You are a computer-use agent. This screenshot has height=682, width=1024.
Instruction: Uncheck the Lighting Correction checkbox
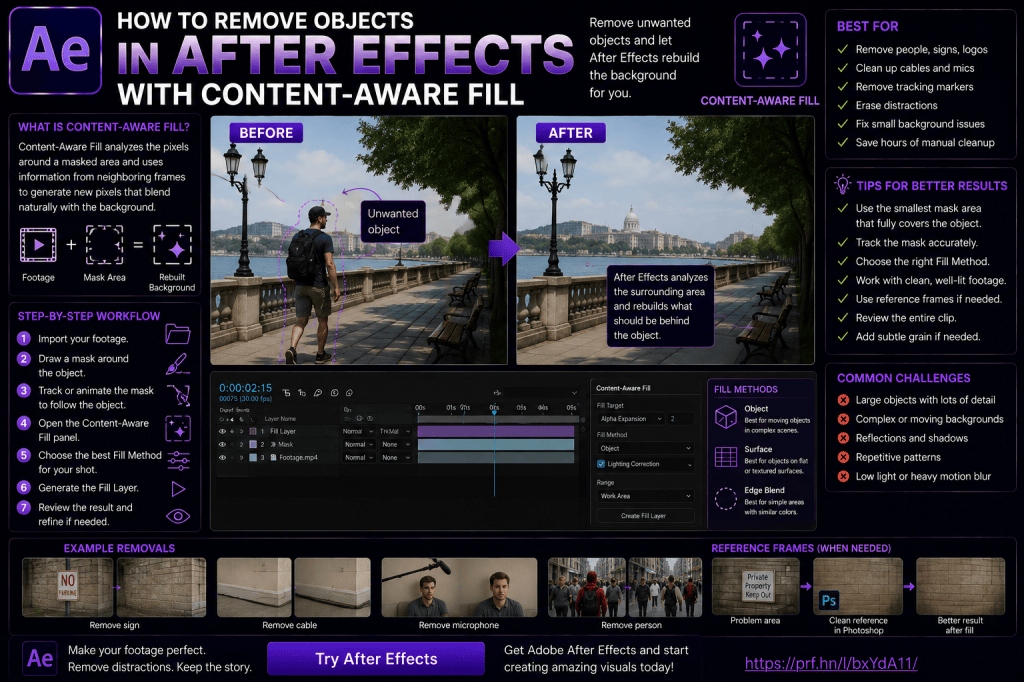601,464
